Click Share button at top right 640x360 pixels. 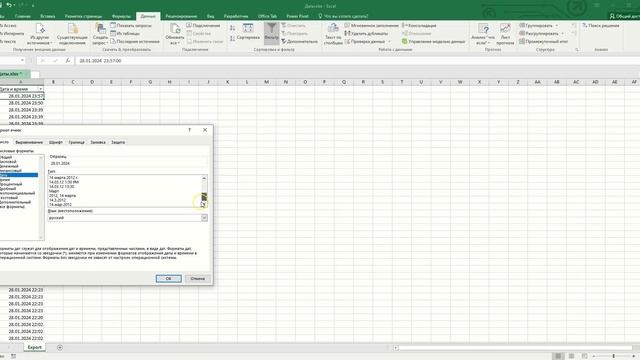[625, 16]
